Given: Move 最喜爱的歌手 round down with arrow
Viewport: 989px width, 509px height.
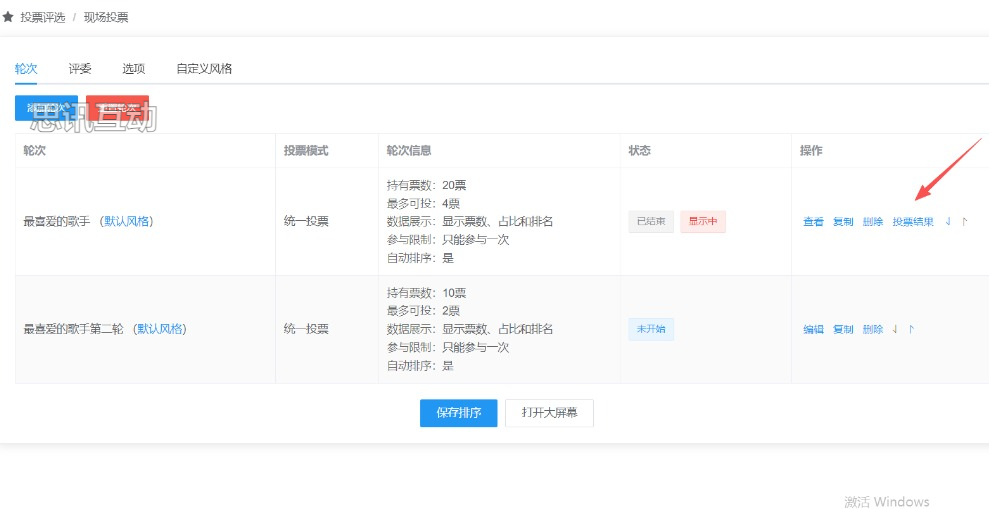Looking at the screenshot, I should tap(948, 222).
